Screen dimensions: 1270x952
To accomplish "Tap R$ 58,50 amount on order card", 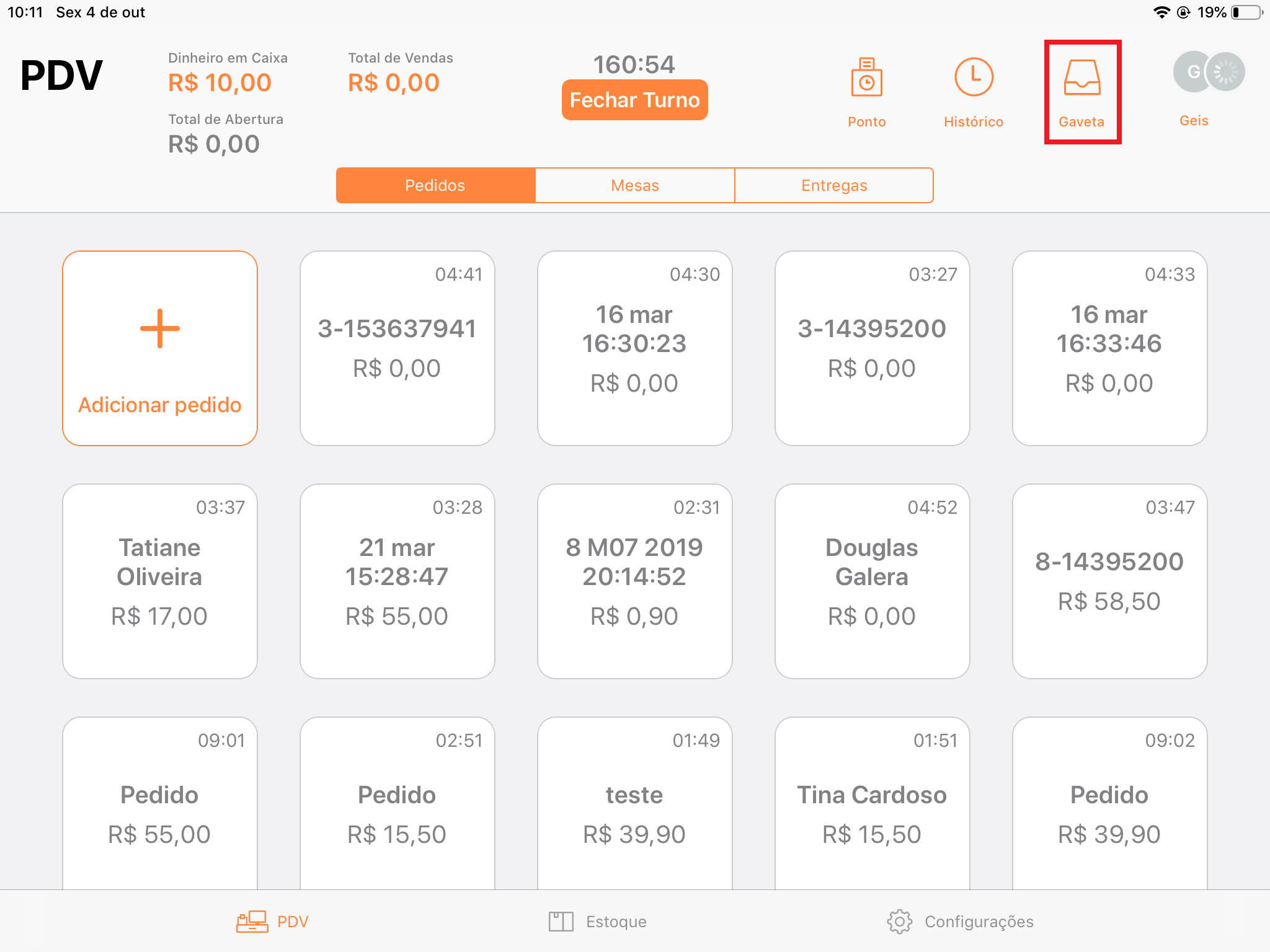I will pyautogui.click(x=1109, y=601).
